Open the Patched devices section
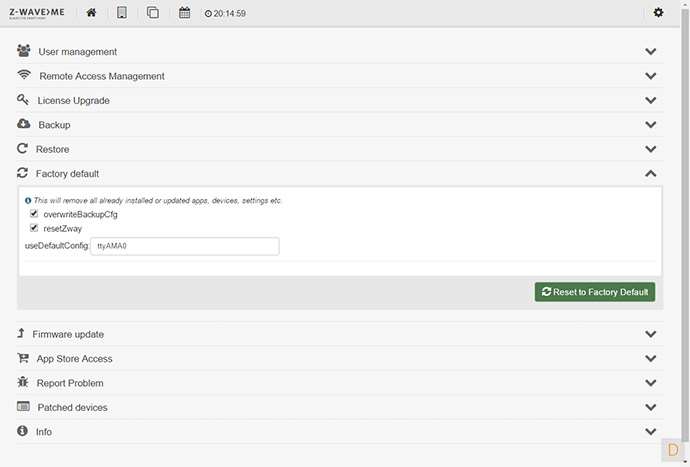690x467 pixels. 72,408
